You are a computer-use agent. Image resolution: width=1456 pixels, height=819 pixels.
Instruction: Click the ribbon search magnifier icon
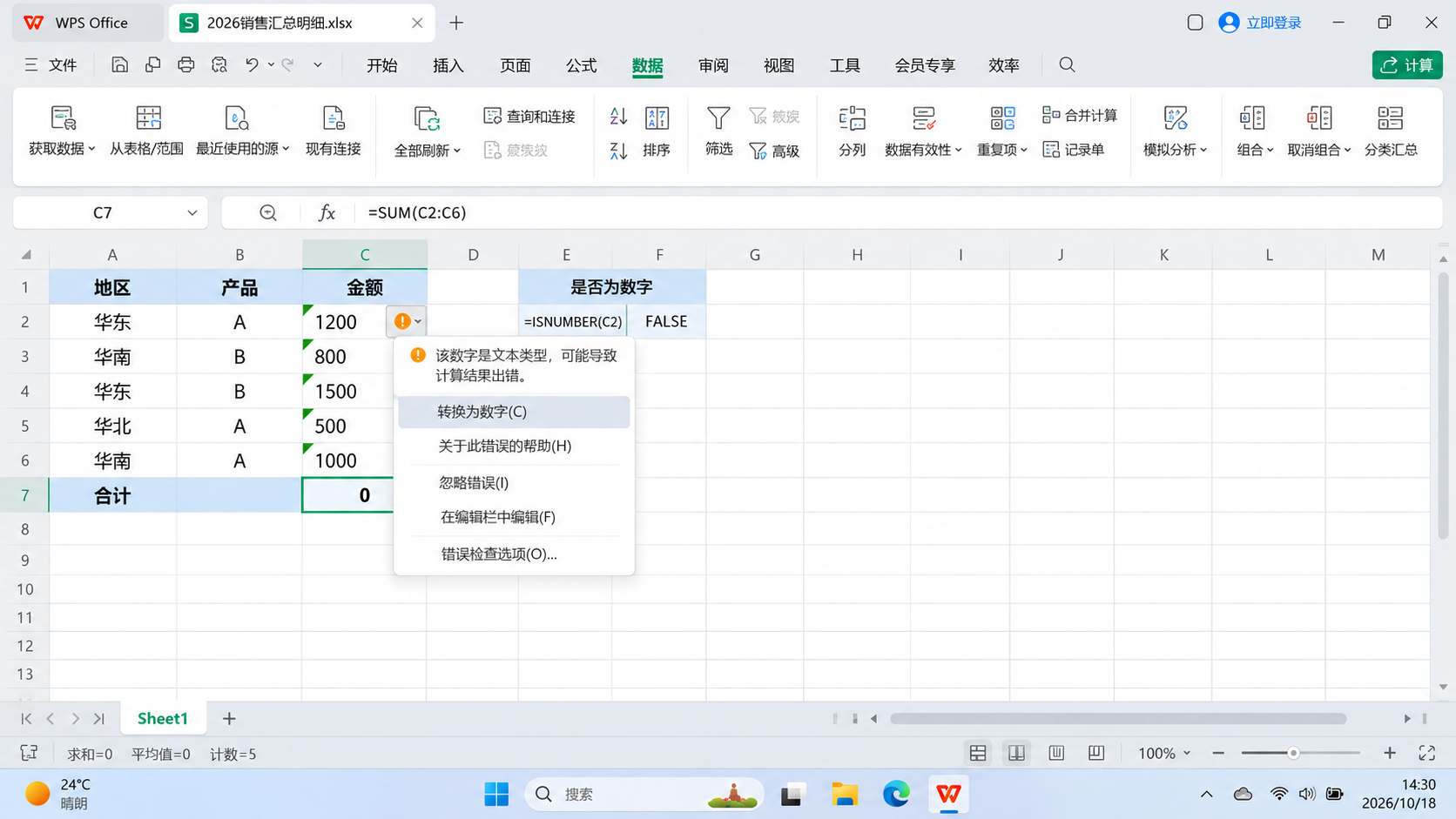tap(1067, 64)
